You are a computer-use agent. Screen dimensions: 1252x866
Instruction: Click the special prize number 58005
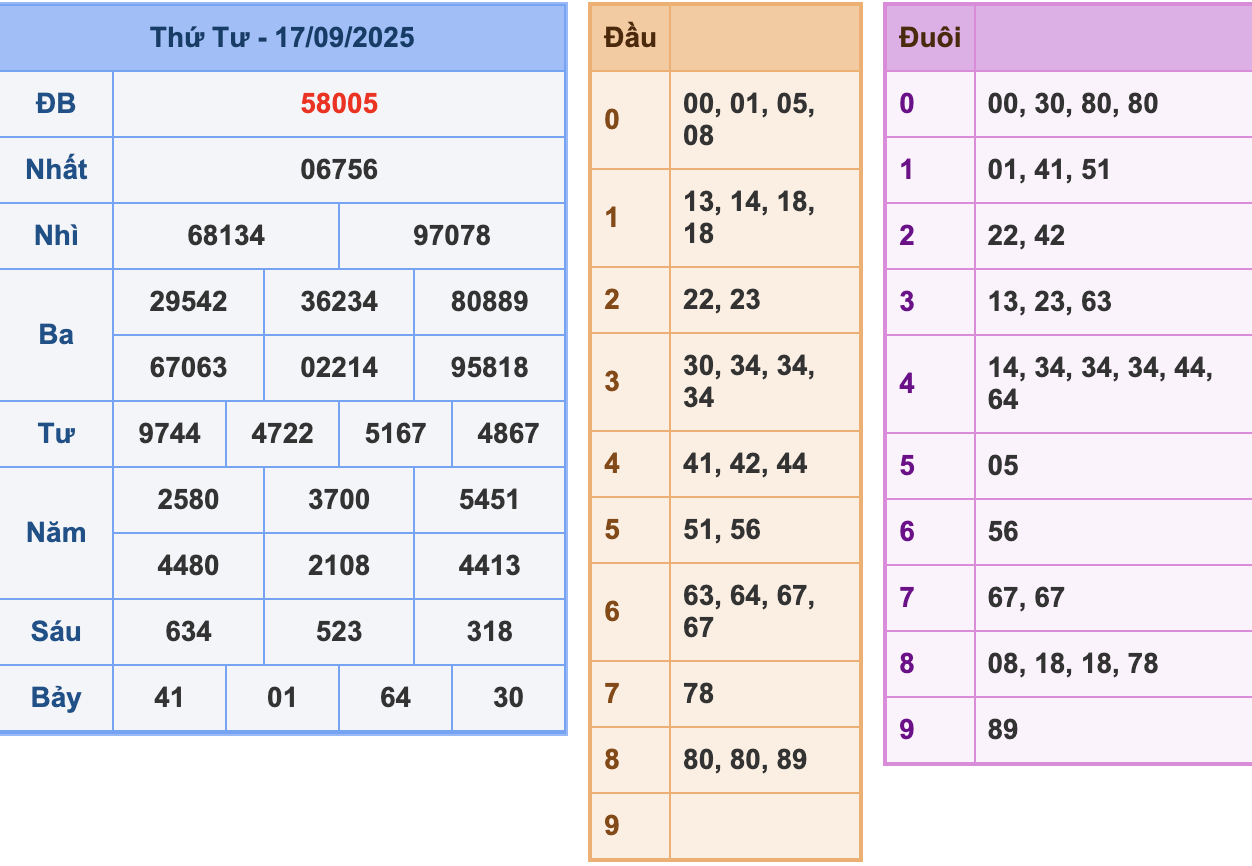coord(337,104)
